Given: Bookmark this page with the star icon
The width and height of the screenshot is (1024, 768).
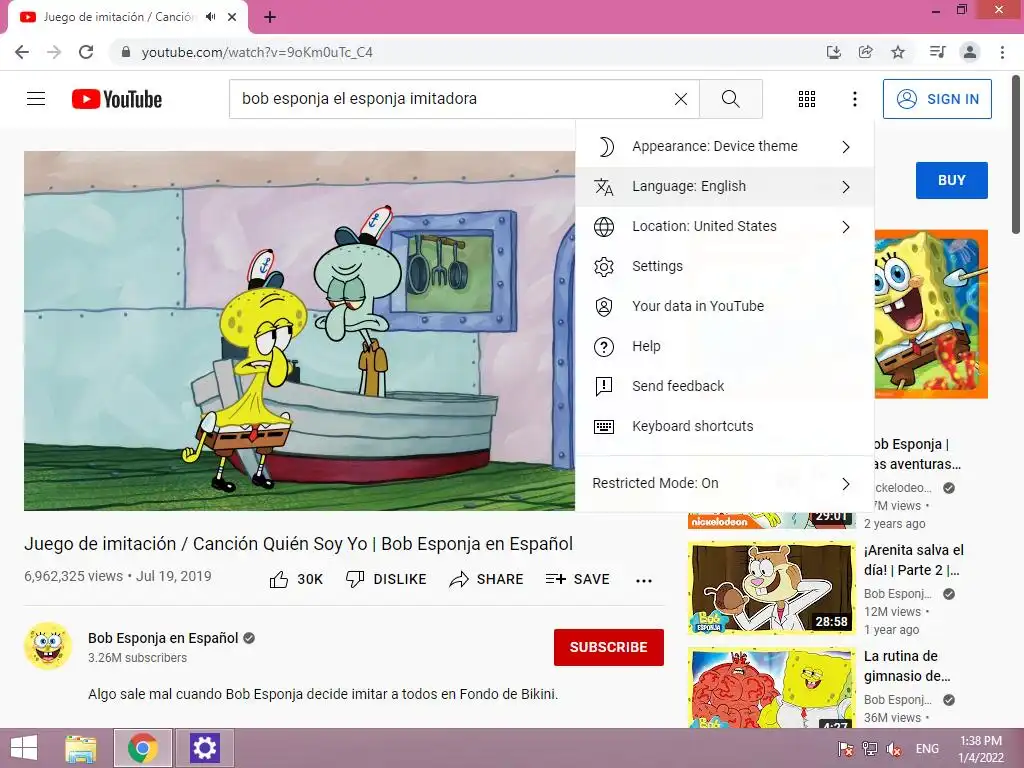Looking at the screenshot, I should [898, 52].
